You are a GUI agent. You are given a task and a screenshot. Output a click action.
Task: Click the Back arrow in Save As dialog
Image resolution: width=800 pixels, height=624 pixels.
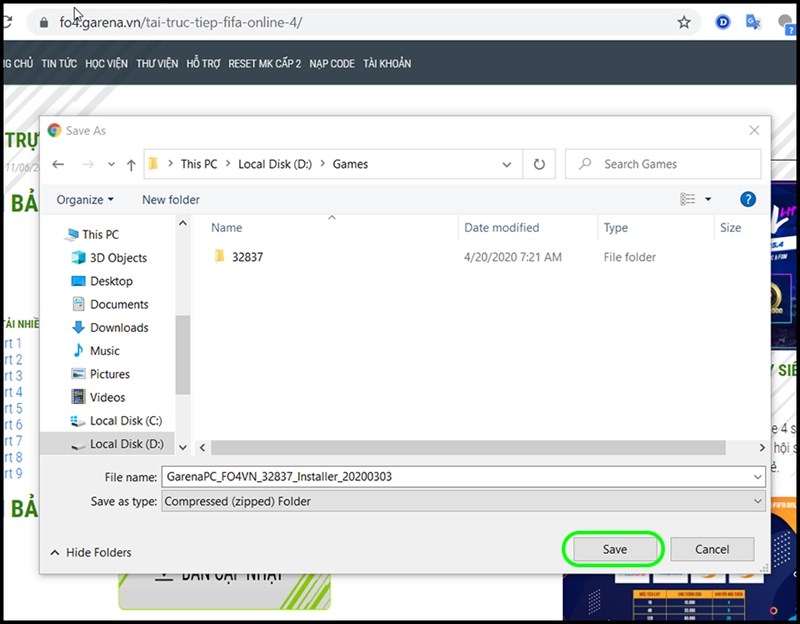58,164
